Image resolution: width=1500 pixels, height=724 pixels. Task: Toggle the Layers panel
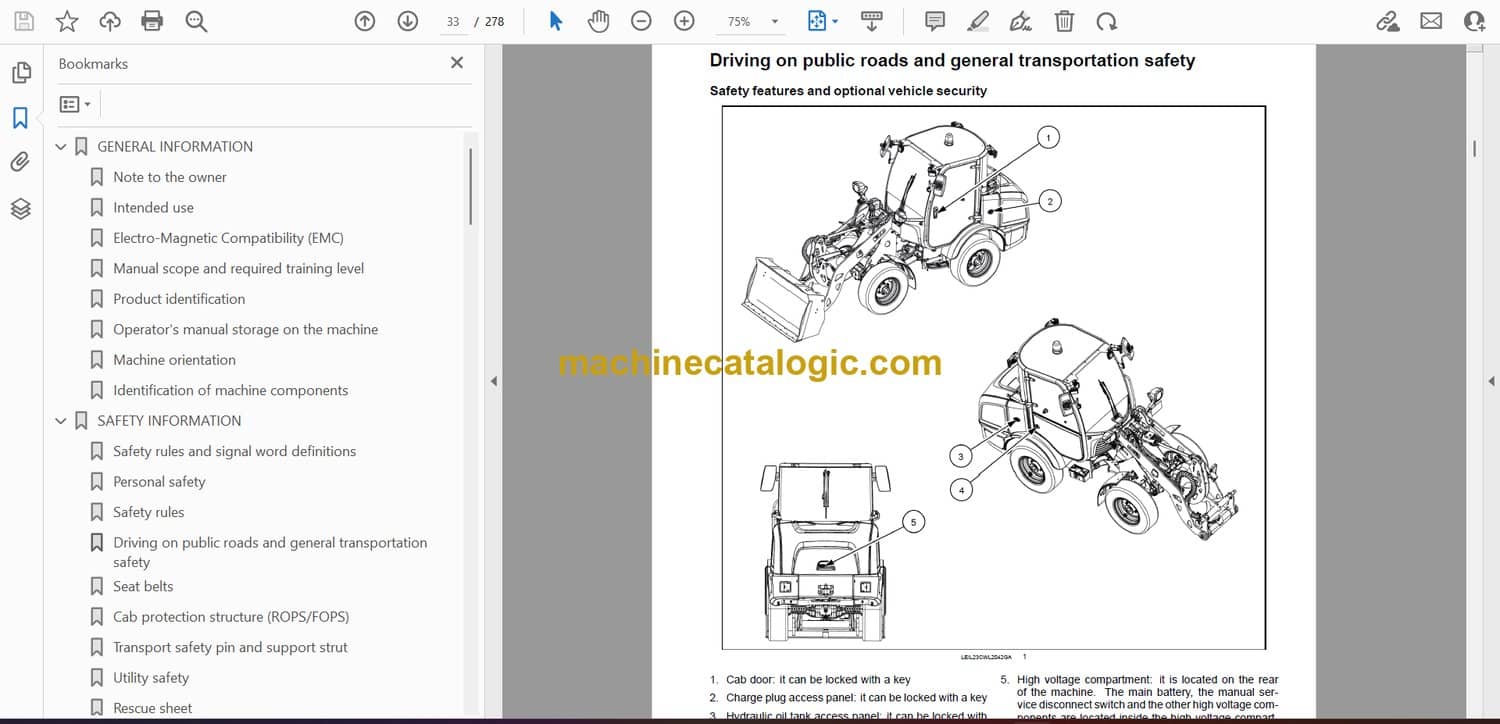21,208
